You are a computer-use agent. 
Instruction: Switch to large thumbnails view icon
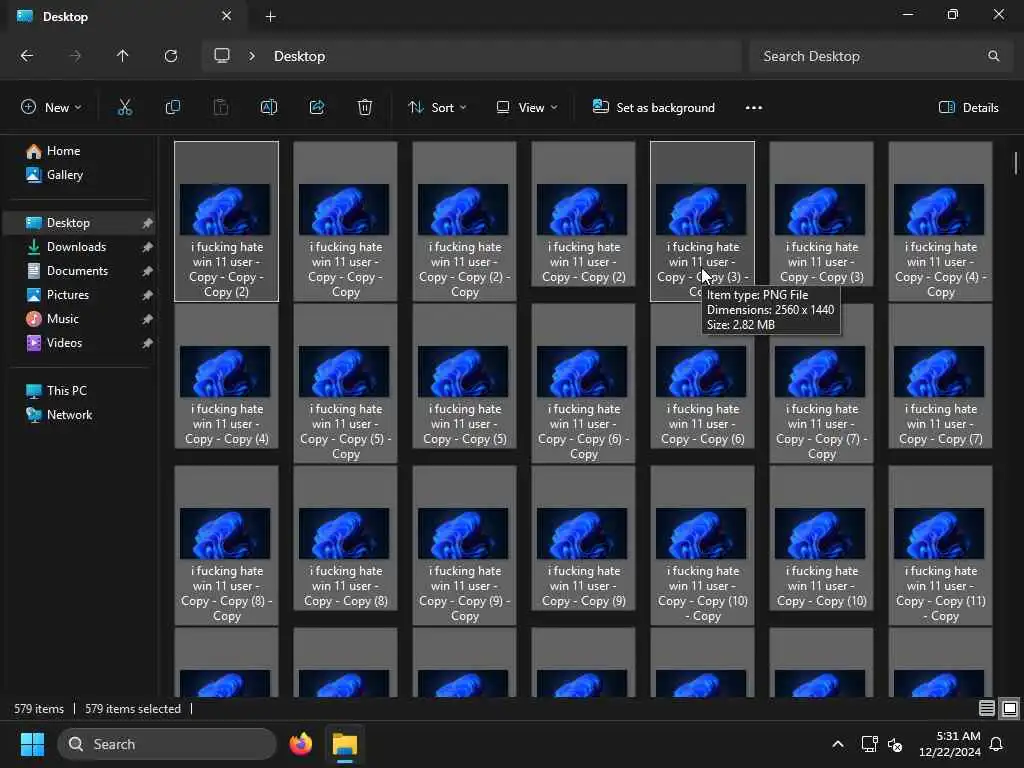[1010, 709]
